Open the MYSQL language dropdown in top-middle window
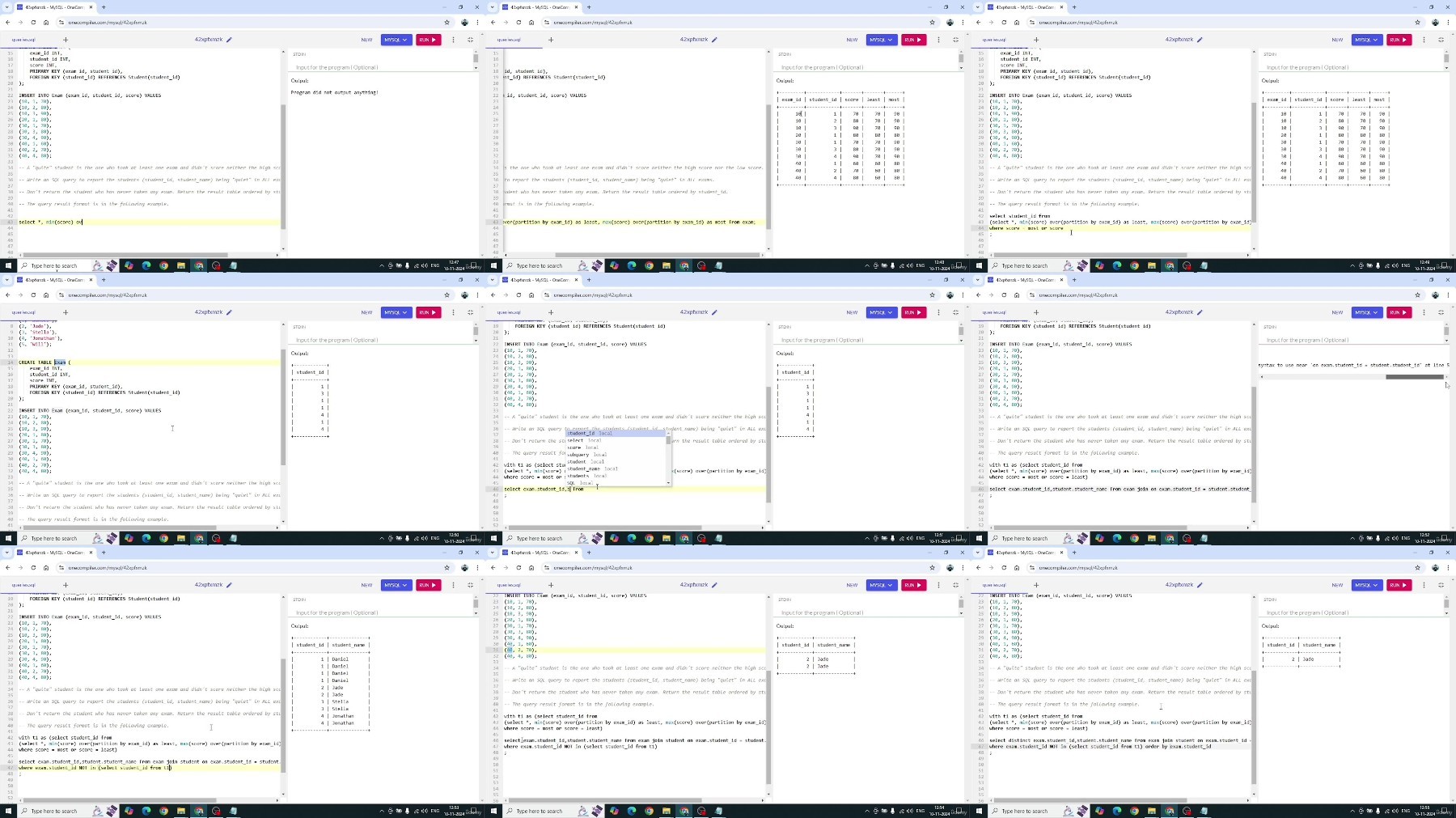This screenshot has height=818, width=1456. coord(881,40)
